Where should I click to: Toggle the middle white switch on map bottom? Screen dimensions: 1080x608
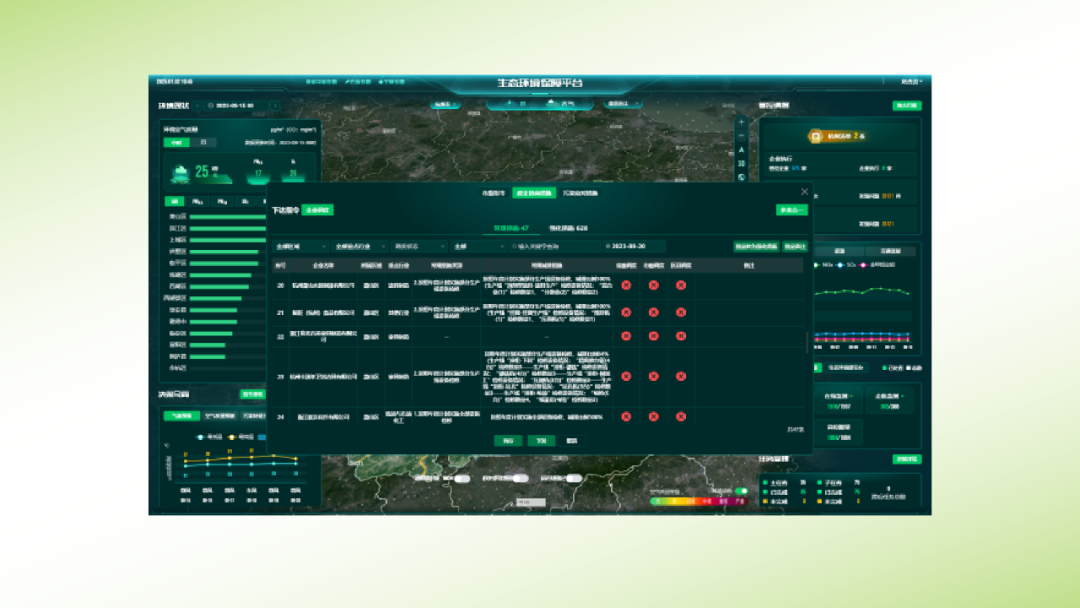520,479
